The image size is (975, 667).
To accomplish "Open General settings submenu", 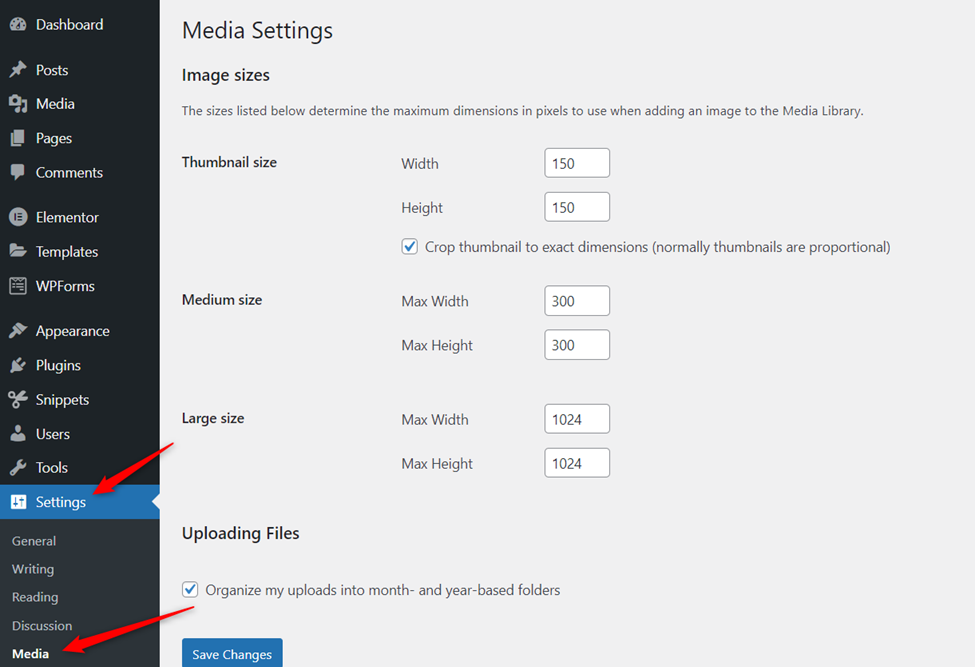I will coord(34,541).
